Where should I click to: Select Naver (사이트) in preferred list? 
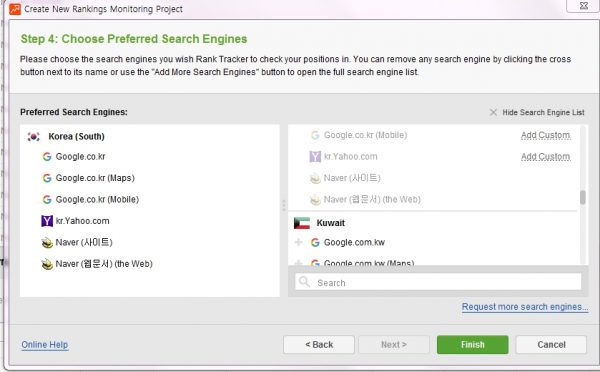tap(84, 242)
